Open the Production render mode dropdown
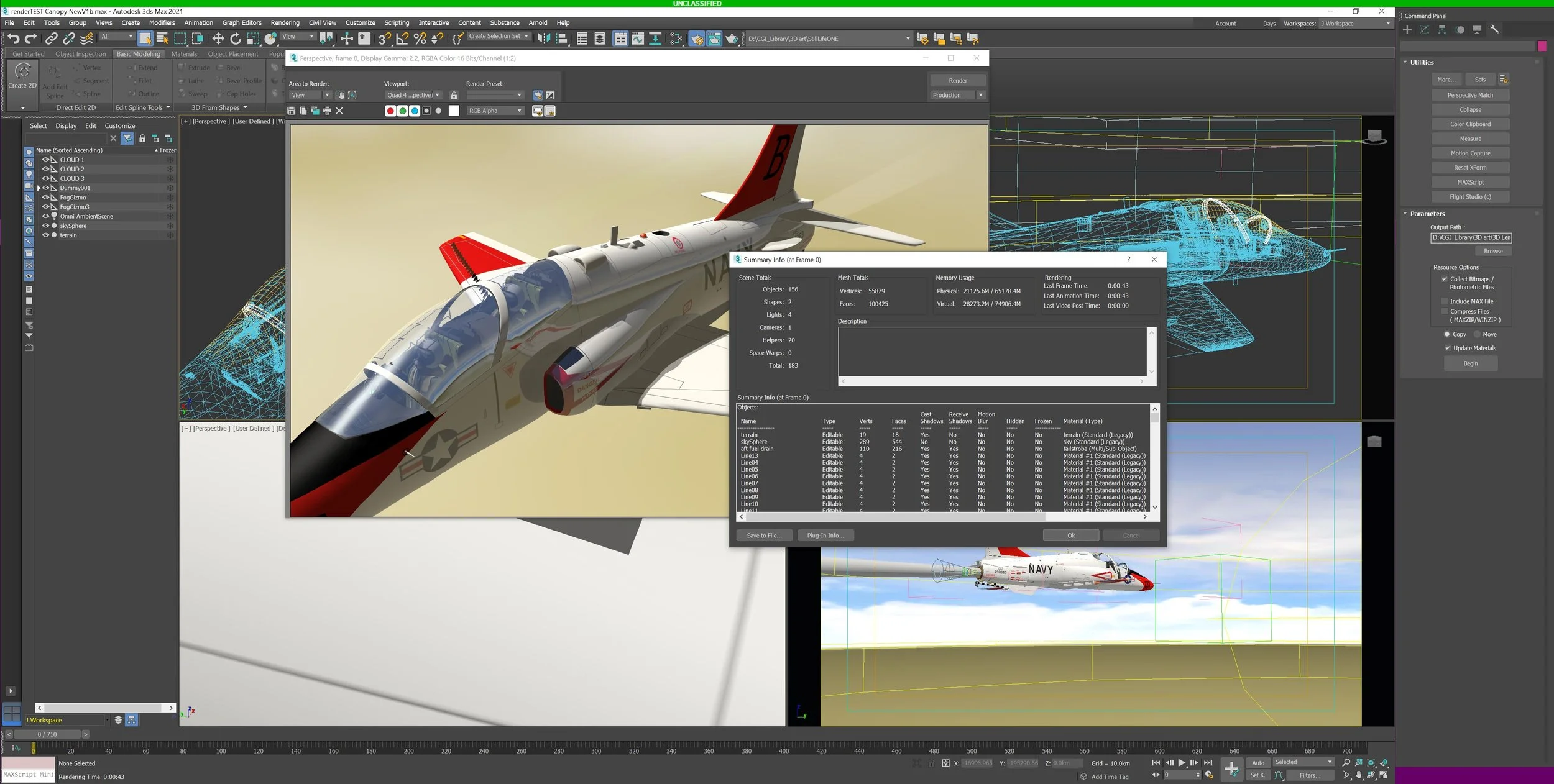The width and height of the screenshot is (1554, 784). pyautogui.click(x=980, y=95)
